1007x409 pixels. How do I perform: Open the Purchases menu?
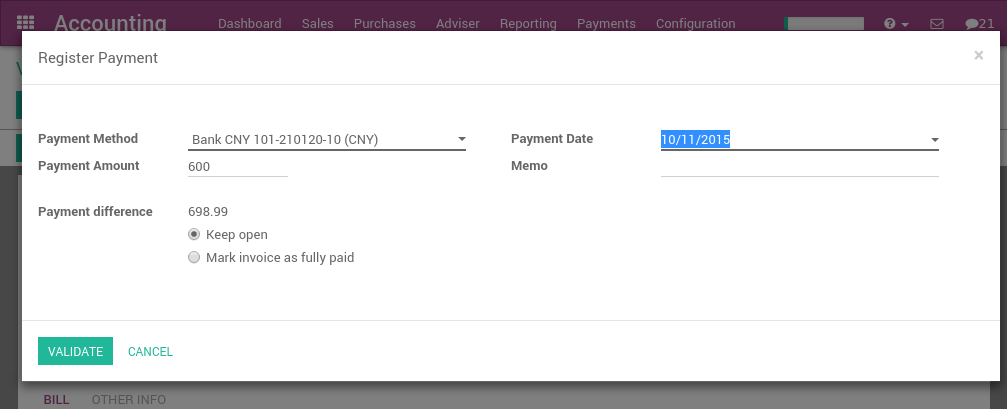click(384, 23)
